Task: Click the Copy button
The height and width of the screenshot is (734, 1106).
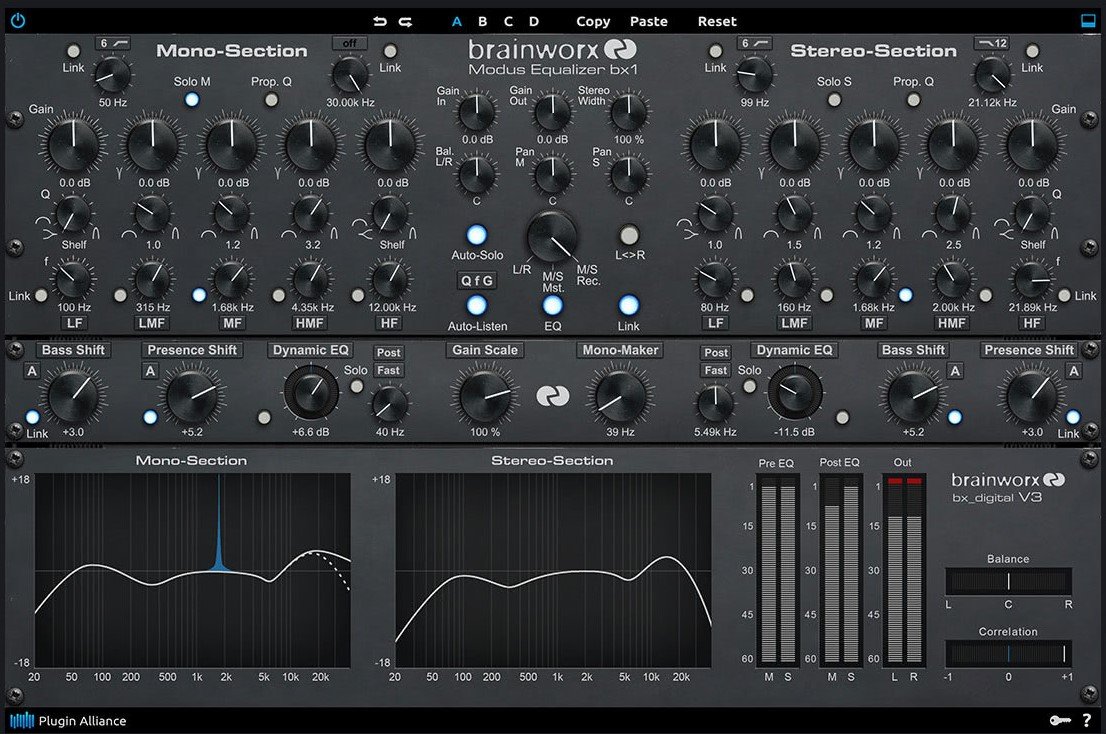Action: pos(593,21)
